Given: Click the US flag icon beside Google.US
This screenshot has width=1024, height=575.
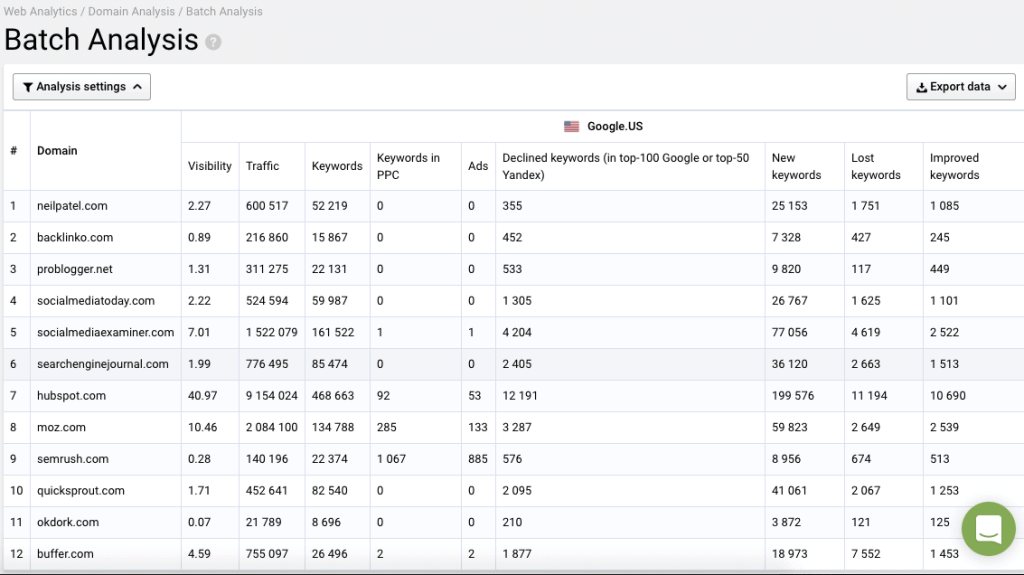Looking at the screenshot, I should tap(571, 126).
